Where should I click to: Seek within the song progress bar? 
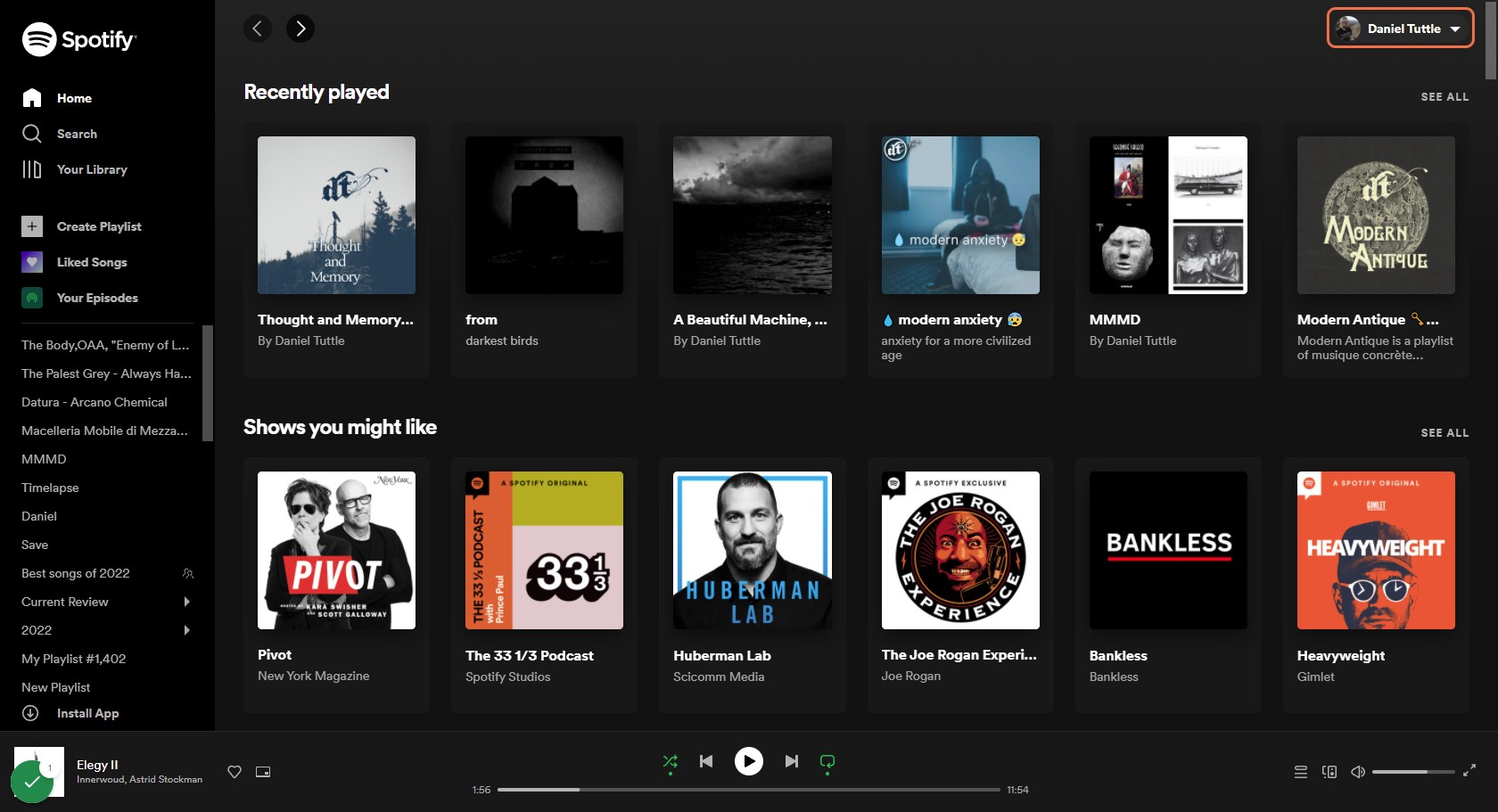(x=749, y=790)
